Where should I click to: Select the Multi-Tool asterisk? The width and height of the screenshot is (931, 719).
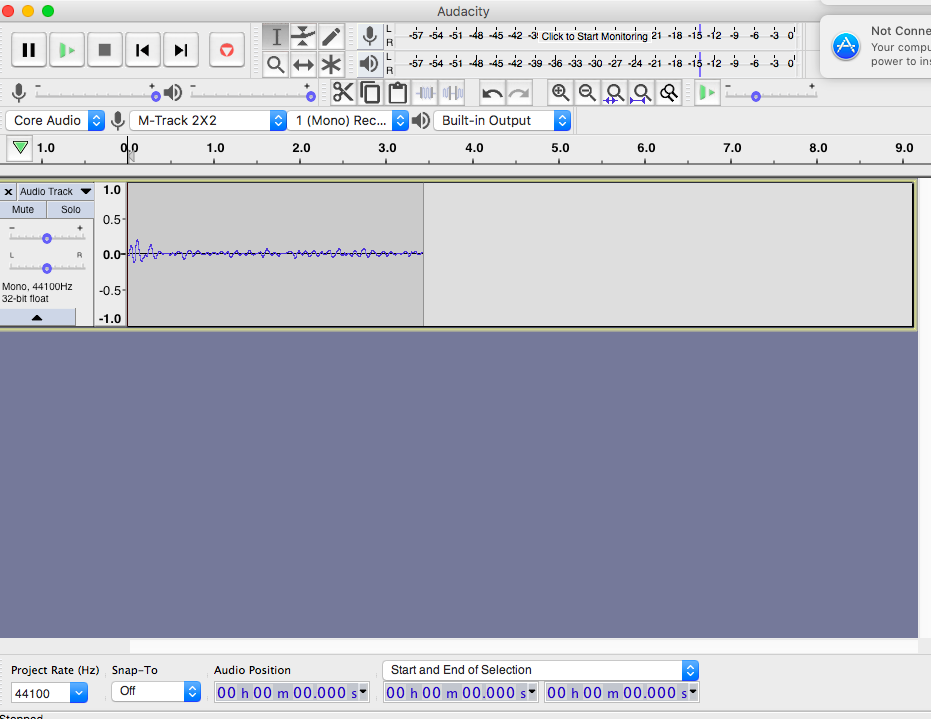pos(331,64)
